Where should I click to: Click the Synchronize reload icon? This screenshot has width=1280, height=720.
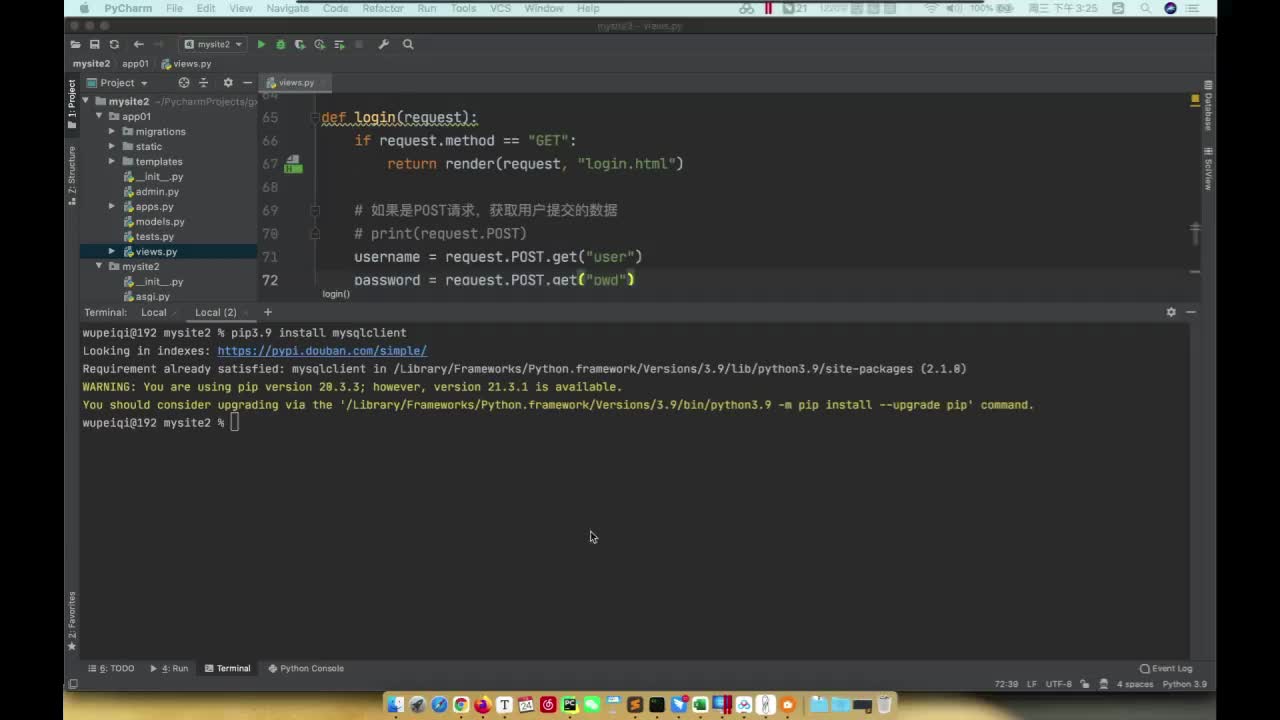(x=114, y=44)
